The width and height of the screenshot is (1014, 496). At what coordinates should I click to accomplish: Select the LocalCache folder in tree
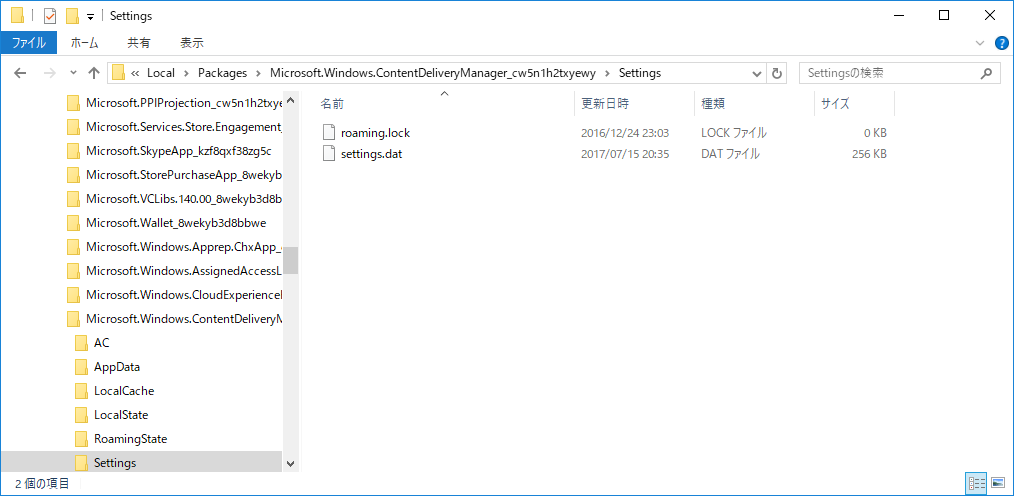pyautogui.click(x=124, y=391)
